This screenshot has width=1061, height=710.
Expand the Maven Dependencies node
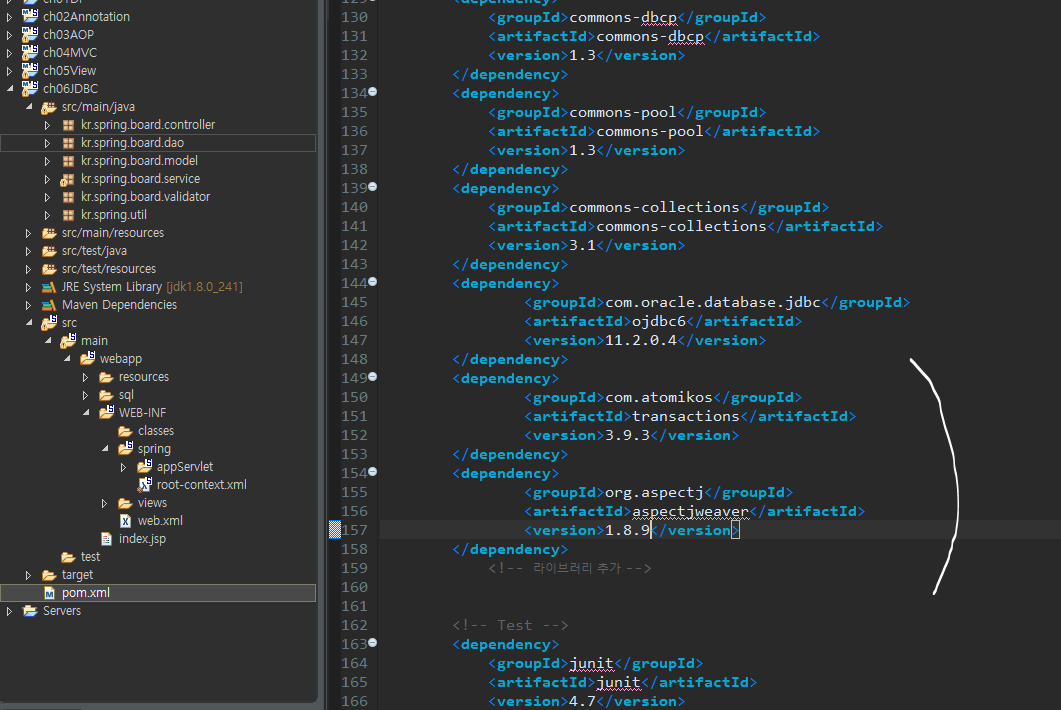pos(28,305)
